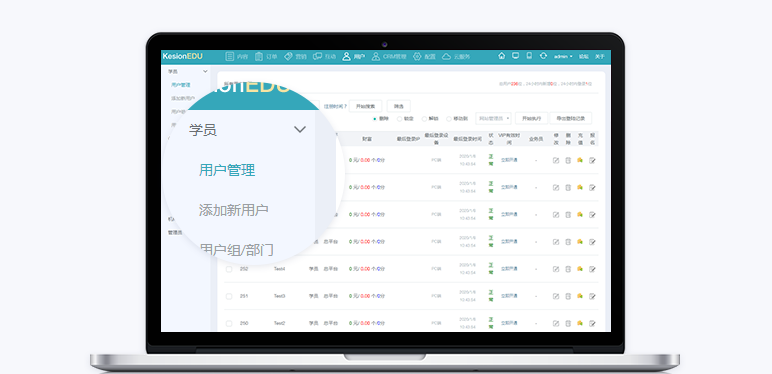Open the desktop monitor preview icon

pyautogui.click(x=515, y=56)
